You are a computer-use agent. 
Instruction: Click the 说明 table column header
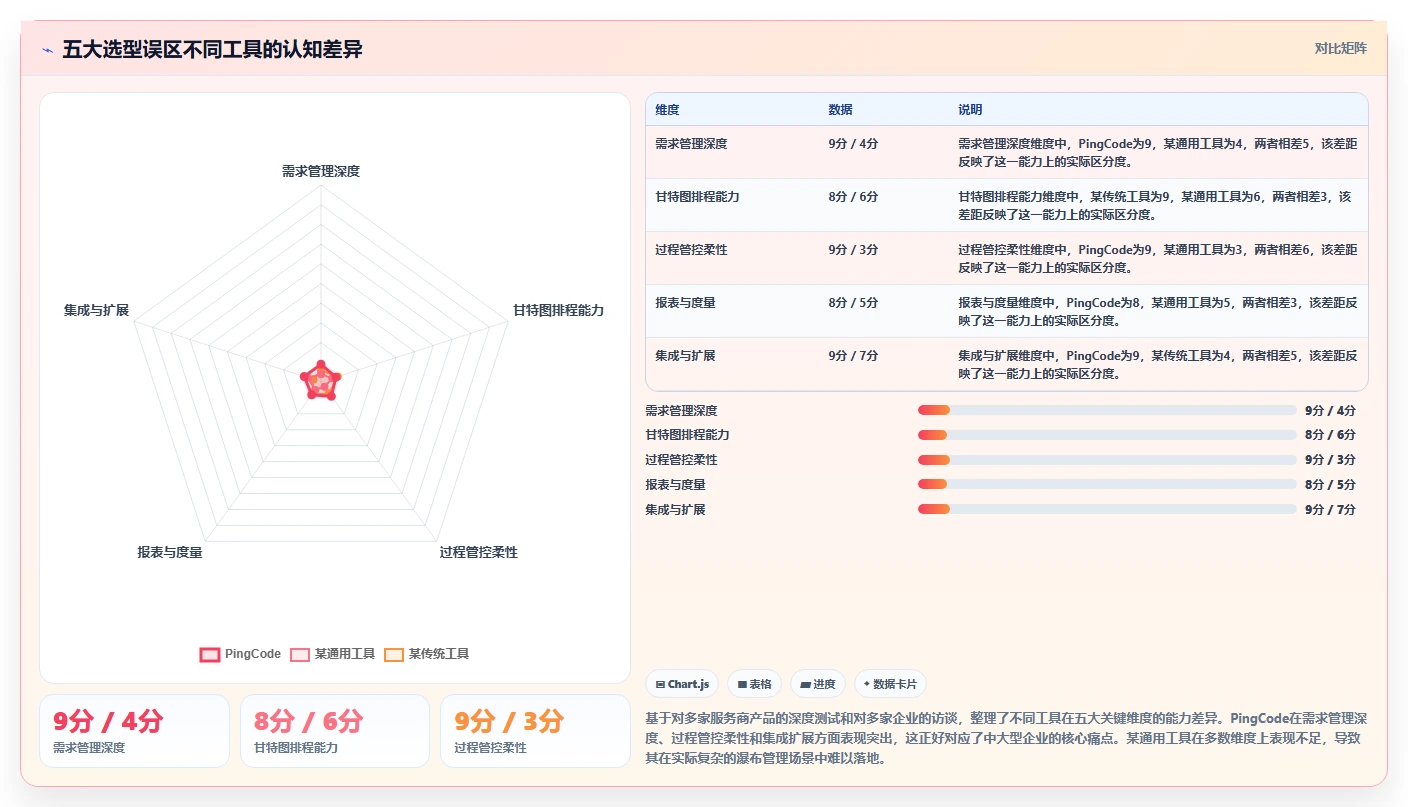(x=970, y=110)
